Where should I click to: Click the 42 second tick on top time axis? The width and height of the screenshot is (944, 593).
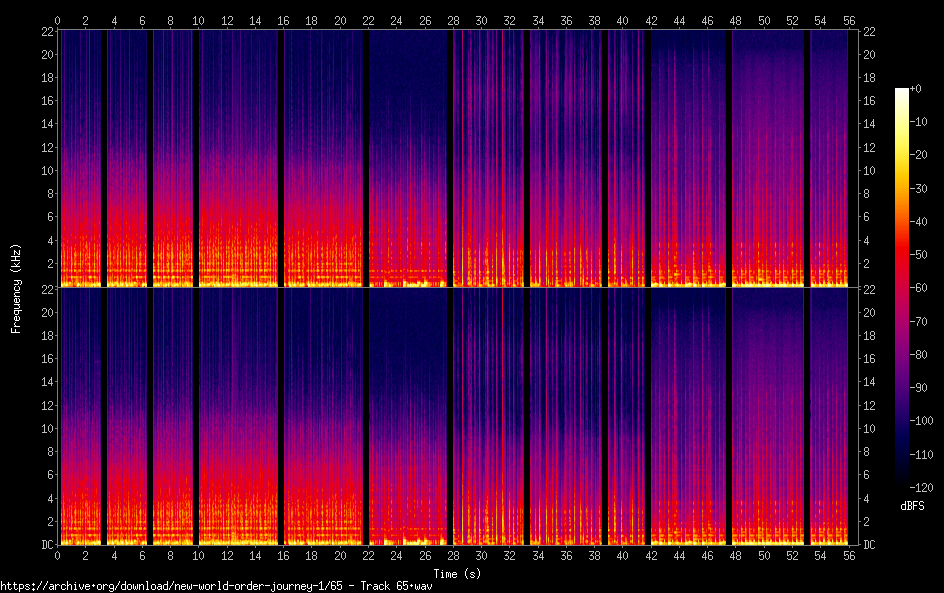click(652, 20)
